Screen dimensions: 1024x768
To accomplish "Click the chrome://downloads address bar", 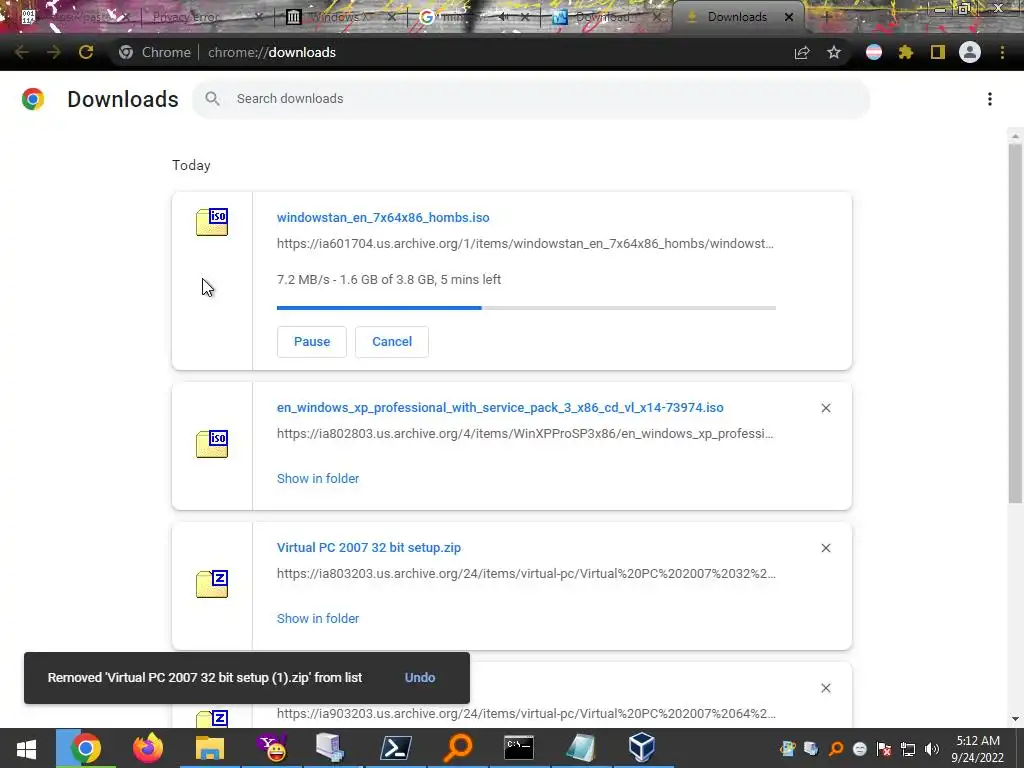I will tap(272, 52).
